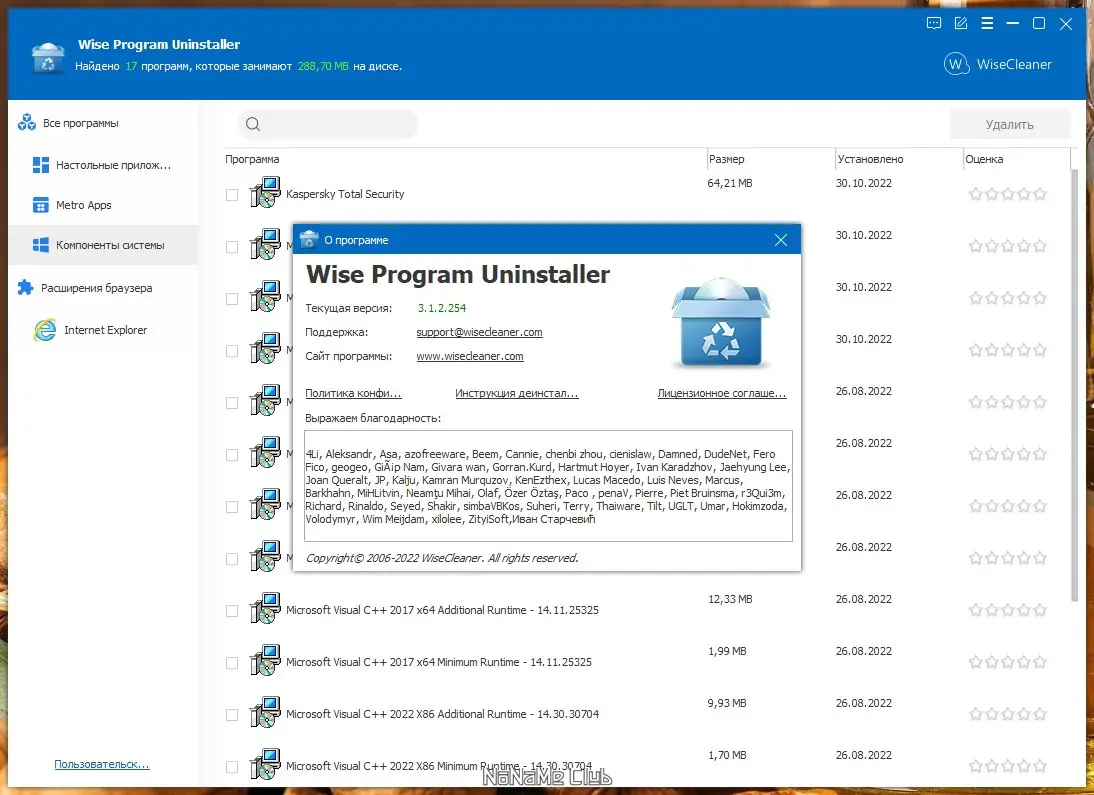Select Компоненты системы category
The height and width of the screenshot is (795, 1094).
click(103, 245)
